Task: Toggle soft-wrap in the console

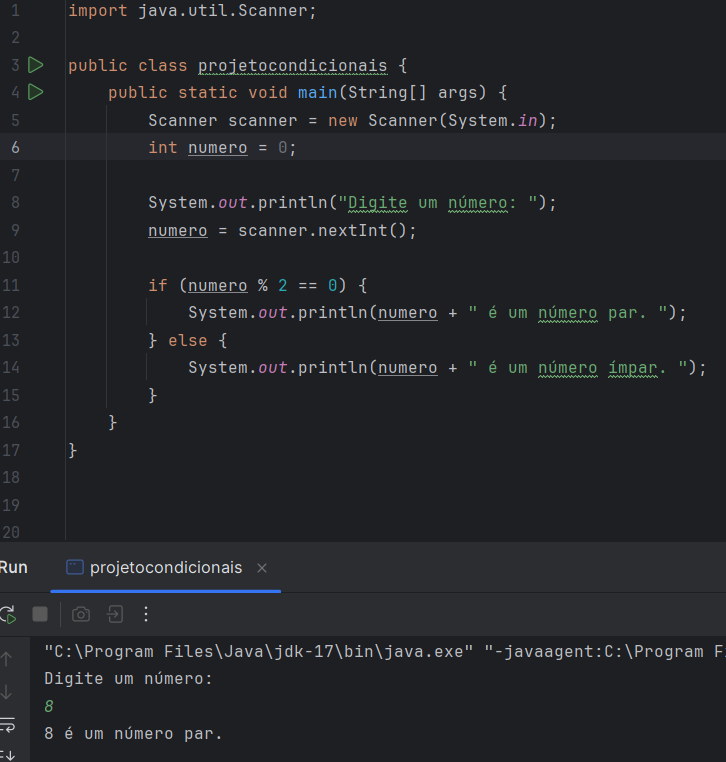Action: click(8, 725)
